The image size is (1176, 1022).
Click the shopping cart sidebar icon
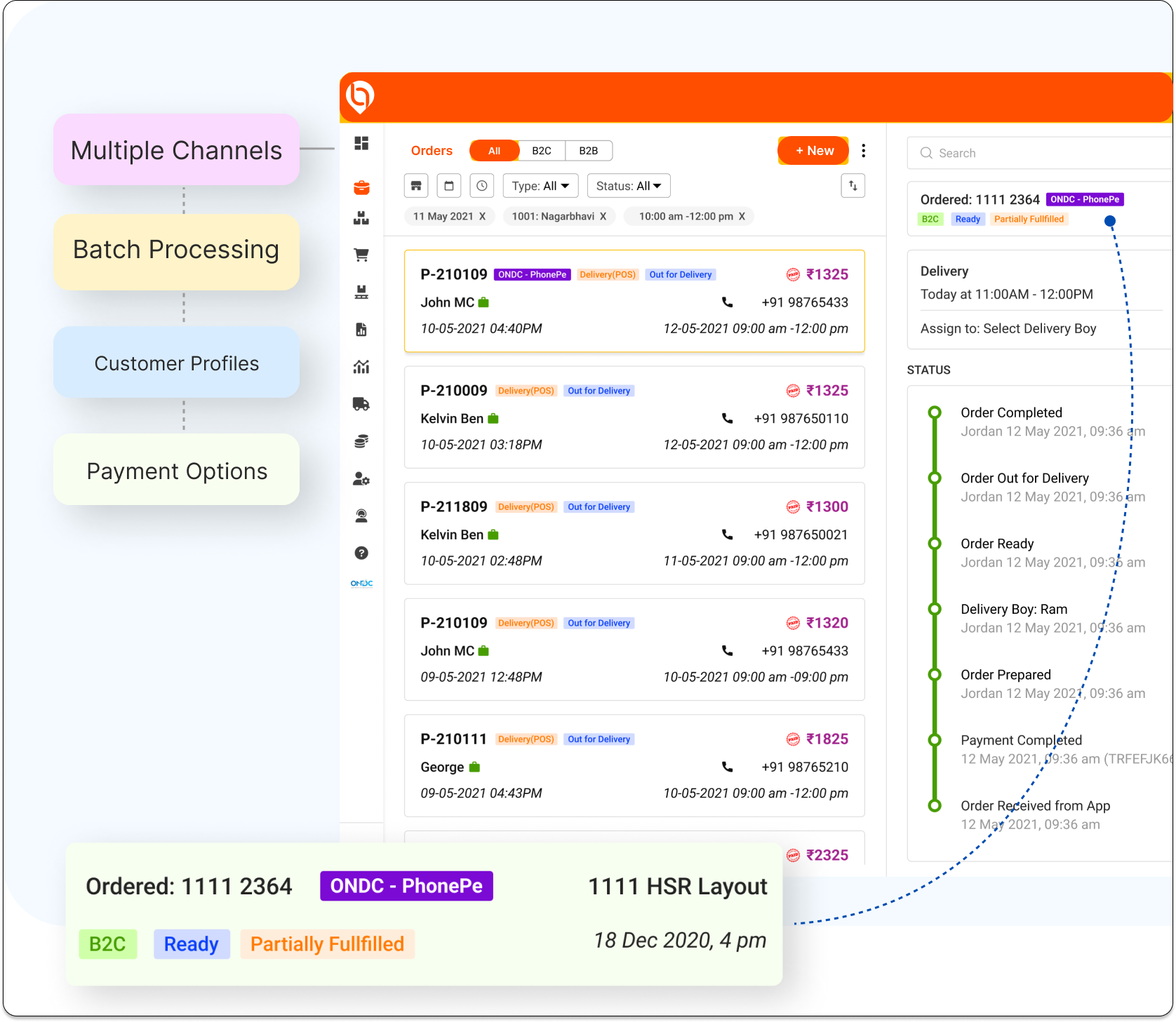[361, 255]
